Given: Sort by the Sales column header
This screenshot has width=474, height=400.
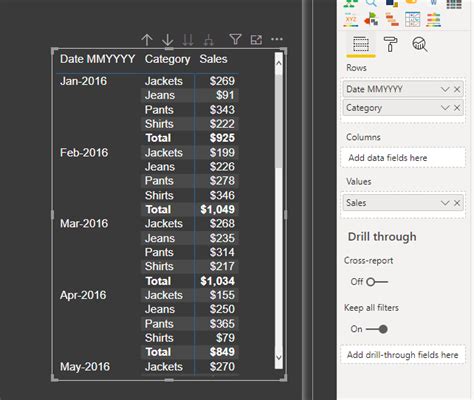Looking at the screenshot, I should tap(213, 59).
